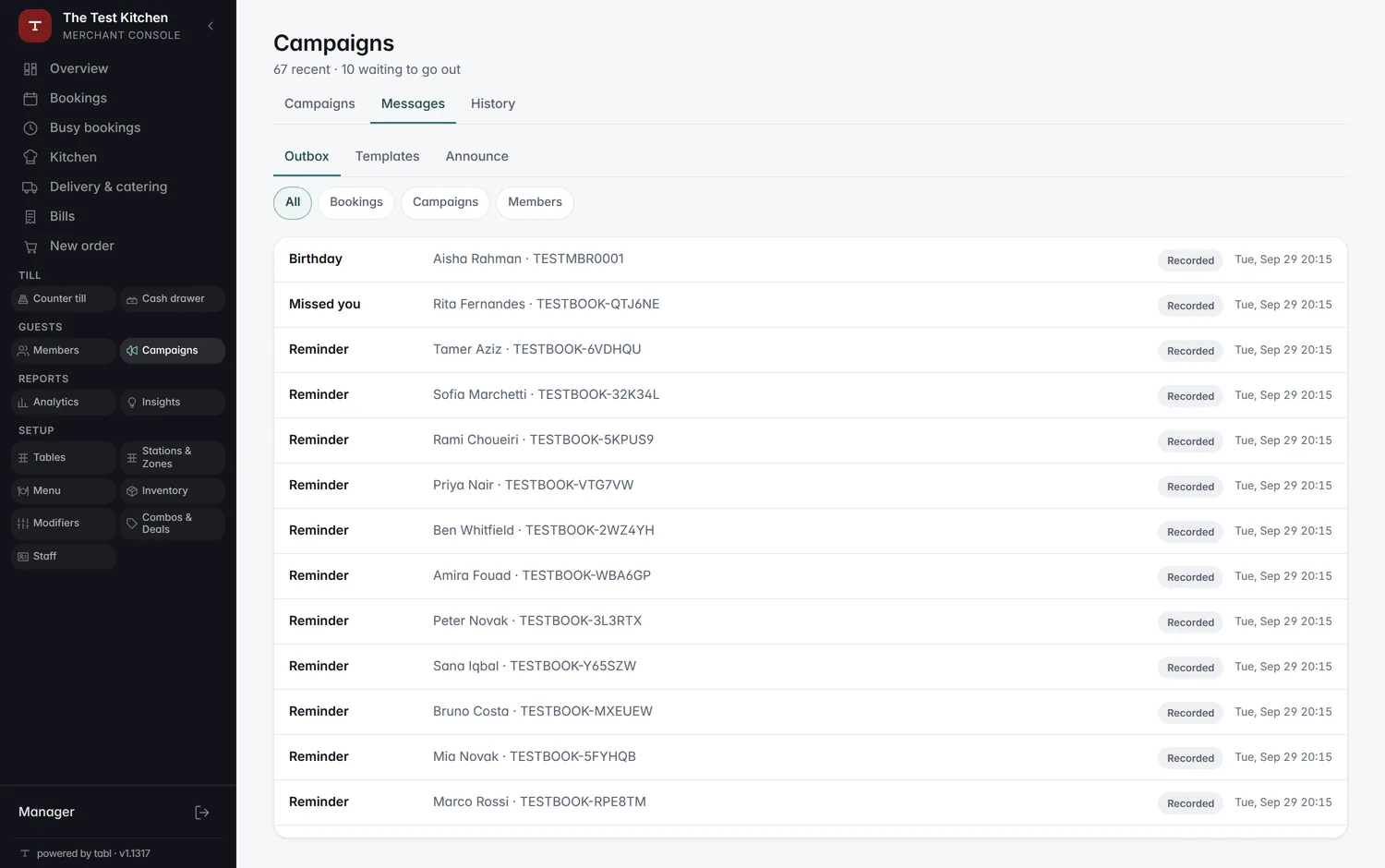Collapse the sidebar with the chevron
Viewport: 1385px width, 868px height.
[x=211, y=26]
